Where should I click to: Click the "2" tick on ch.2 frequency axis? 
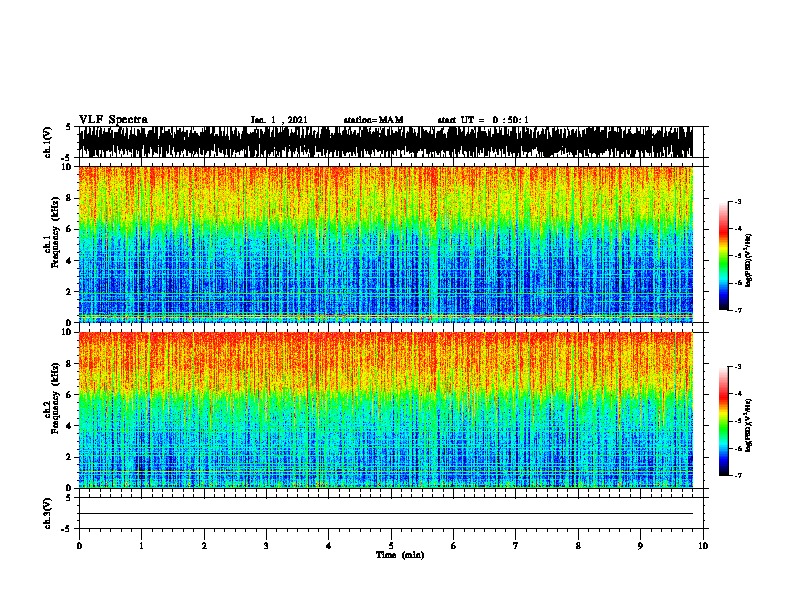69,457
